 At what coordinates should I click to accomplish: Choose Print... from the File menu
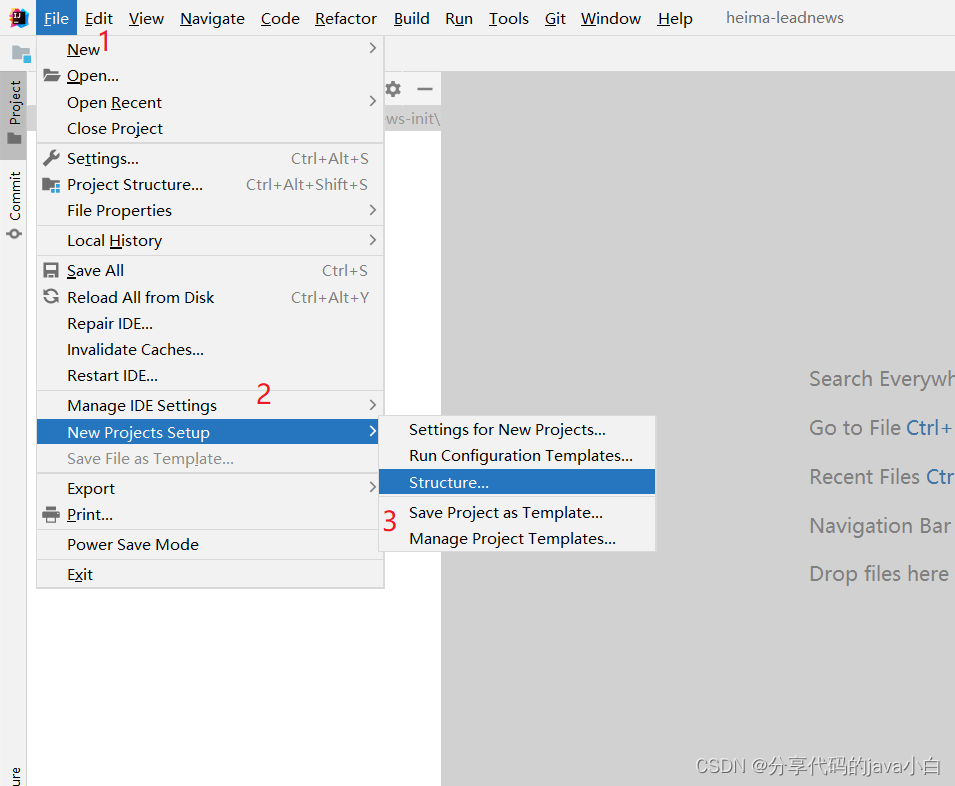click(x=210, y=514)
